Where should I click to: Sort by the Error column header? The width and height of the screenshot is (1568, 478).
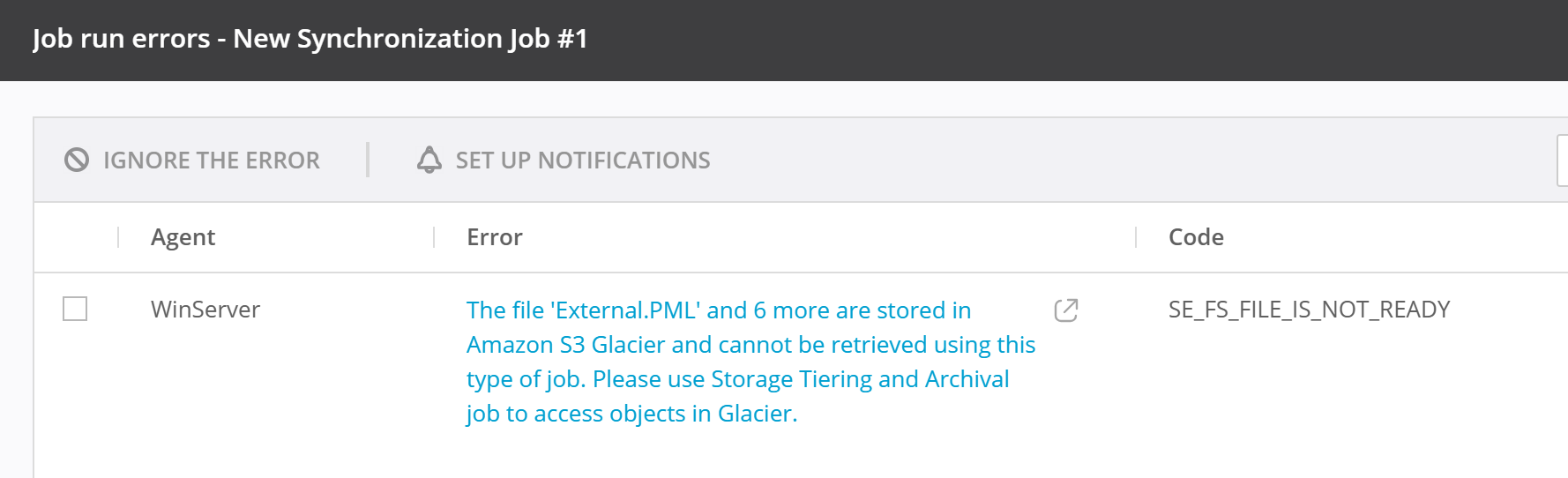coord(494,237)
